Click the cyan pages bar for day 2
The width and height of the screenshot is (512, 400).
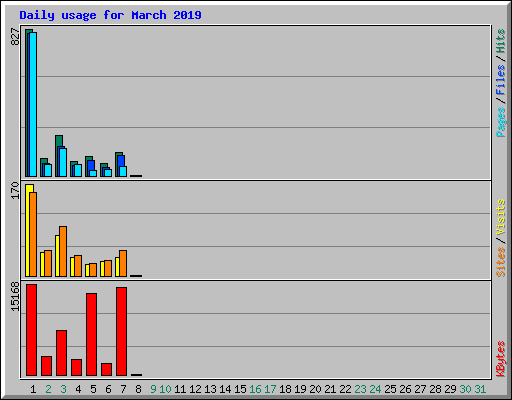(x=48, y=170)
